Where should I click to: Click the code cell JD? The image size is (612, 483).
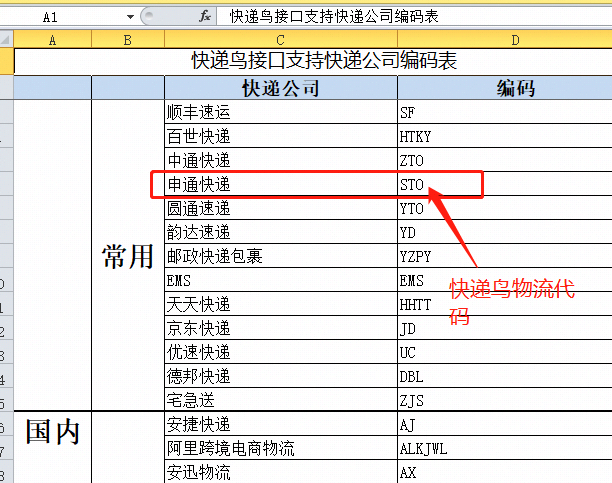[x=505, y=328]
